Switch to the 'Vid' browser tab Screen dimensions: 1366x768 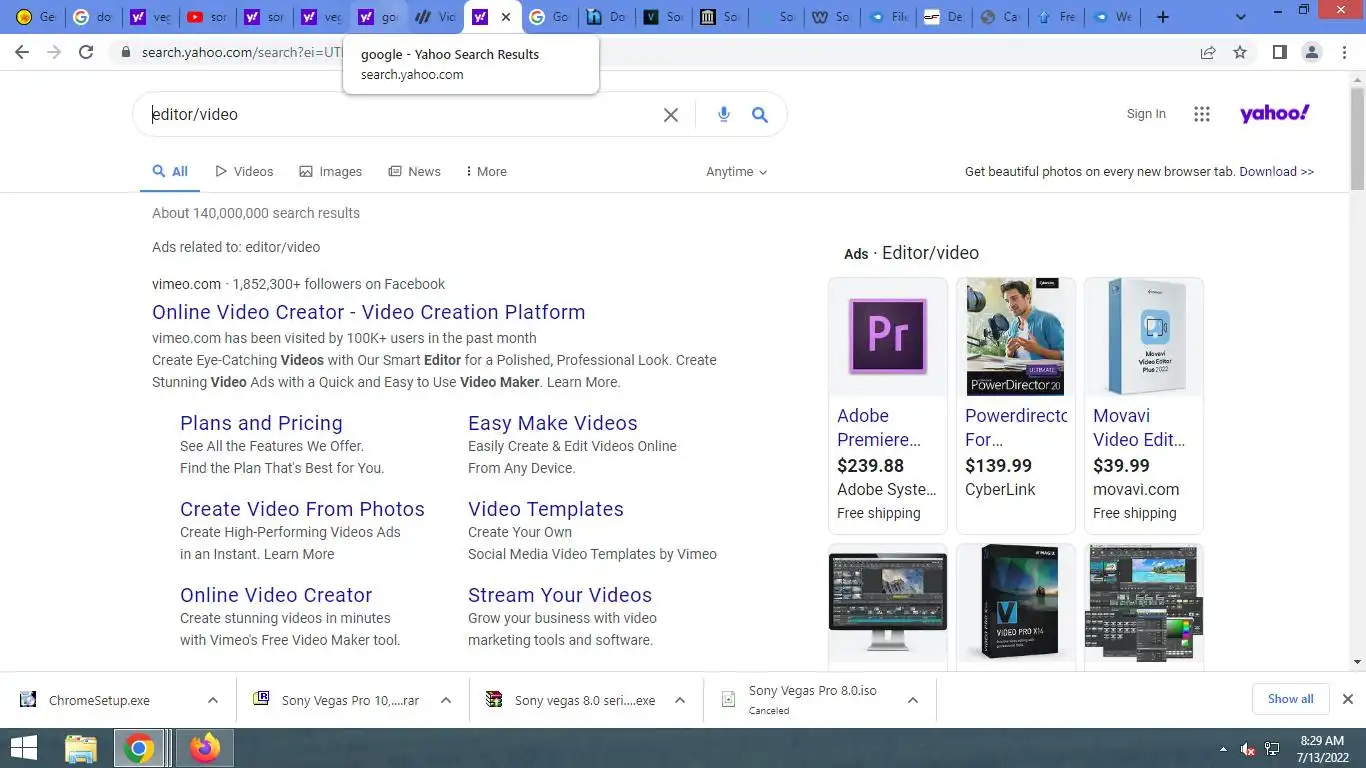(x=436, y=17)
